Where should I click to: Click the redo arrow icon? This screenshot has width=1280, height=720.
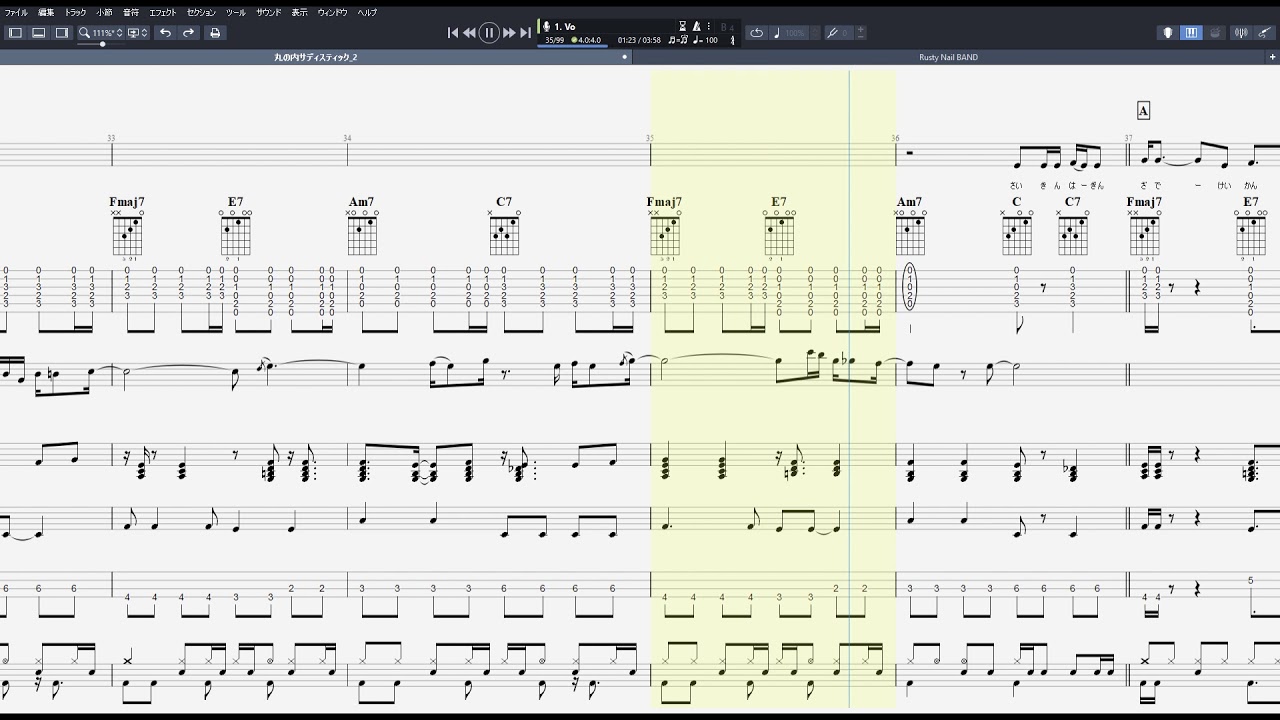click(188, 33)
